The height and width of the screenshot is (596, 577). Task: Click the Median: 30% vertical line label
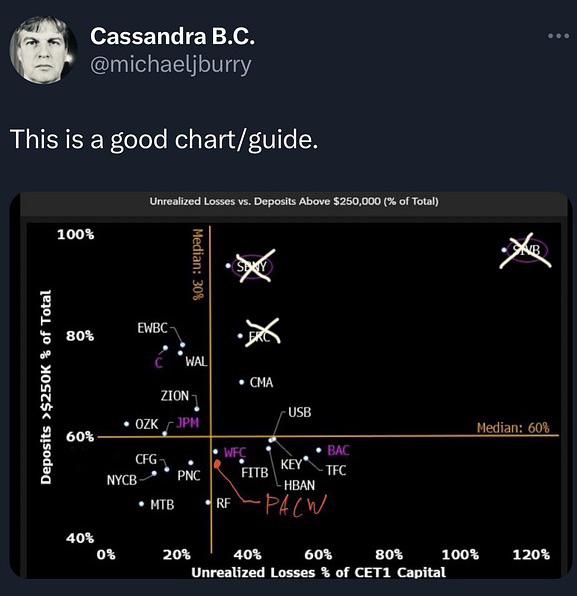tap(197, 265)
